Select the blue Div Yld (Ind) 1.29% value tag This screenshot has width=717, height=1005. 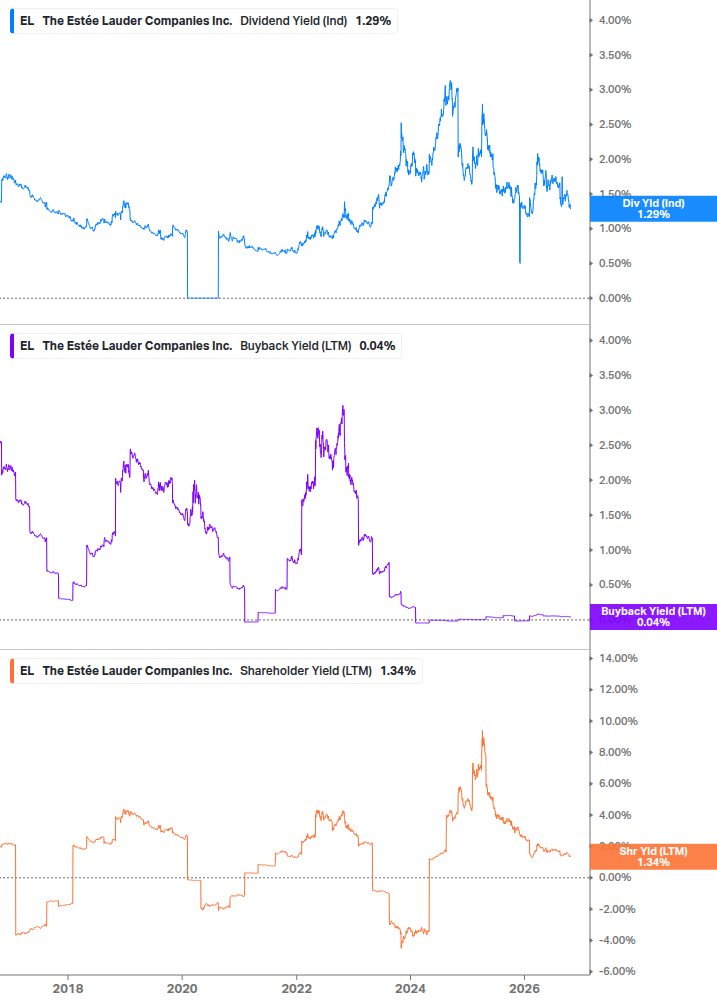tap(653, 208)
